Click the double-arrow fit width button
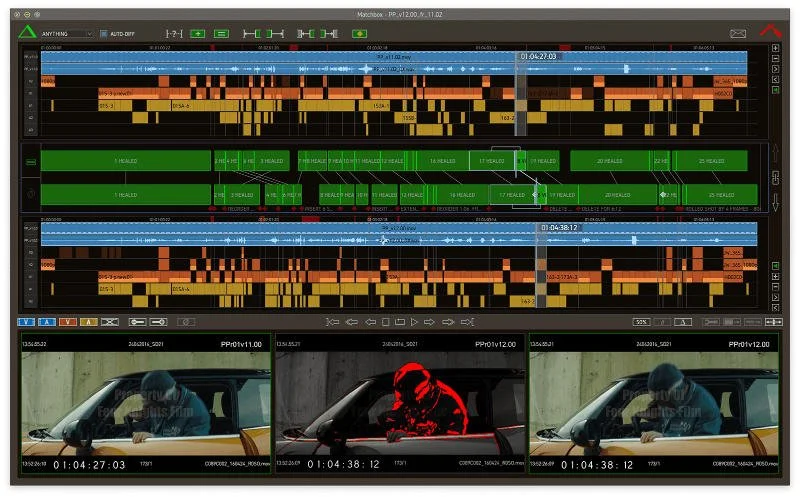 [773, 322]
